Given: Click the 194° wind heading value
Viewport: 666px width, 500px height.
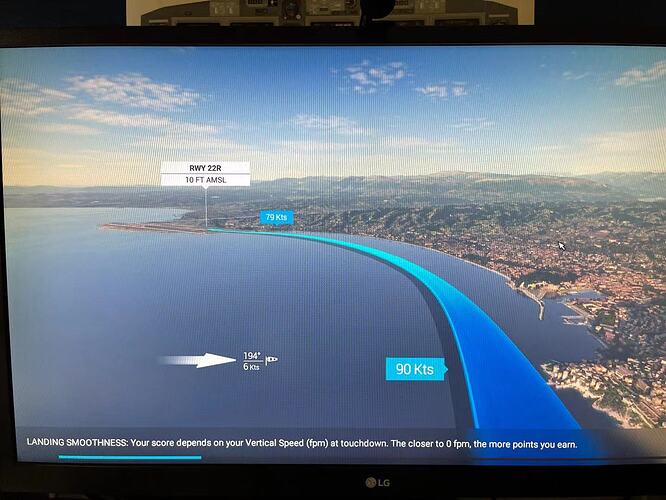Looking at the screenshot, I should pos(252,356).
